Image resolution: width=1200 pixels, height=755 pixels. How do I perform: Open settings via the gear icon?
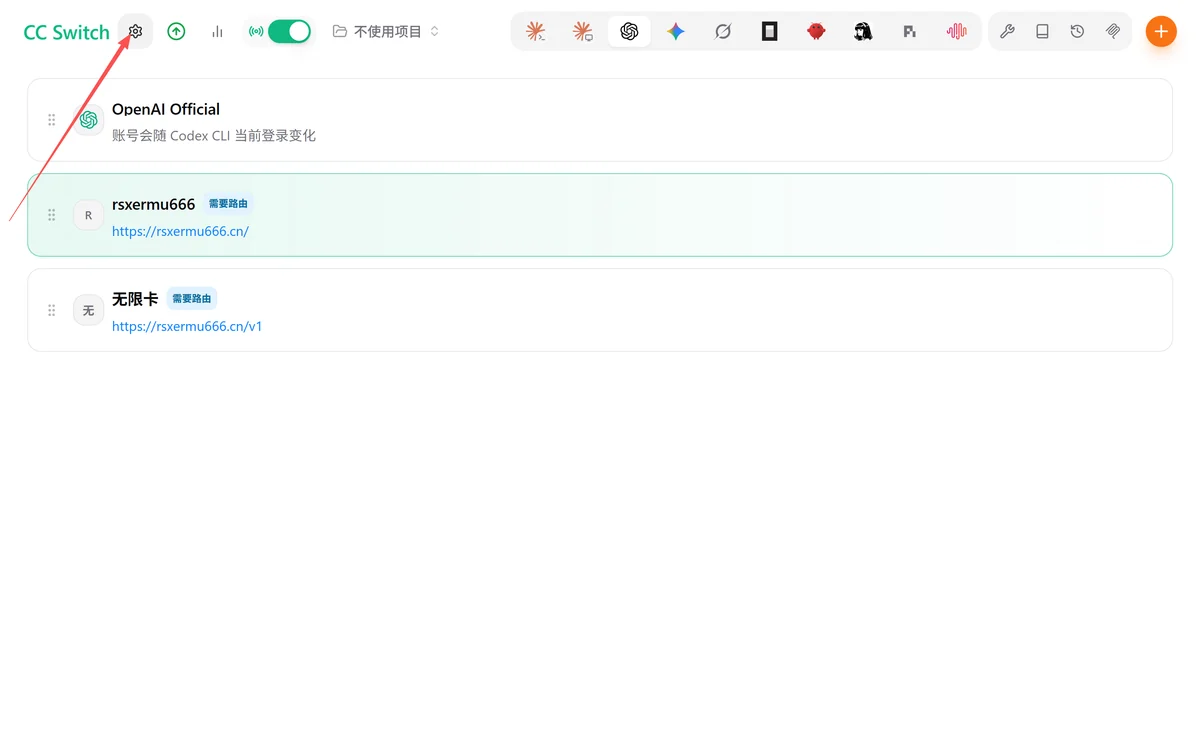pyautogui.click(x=135, y=31)
